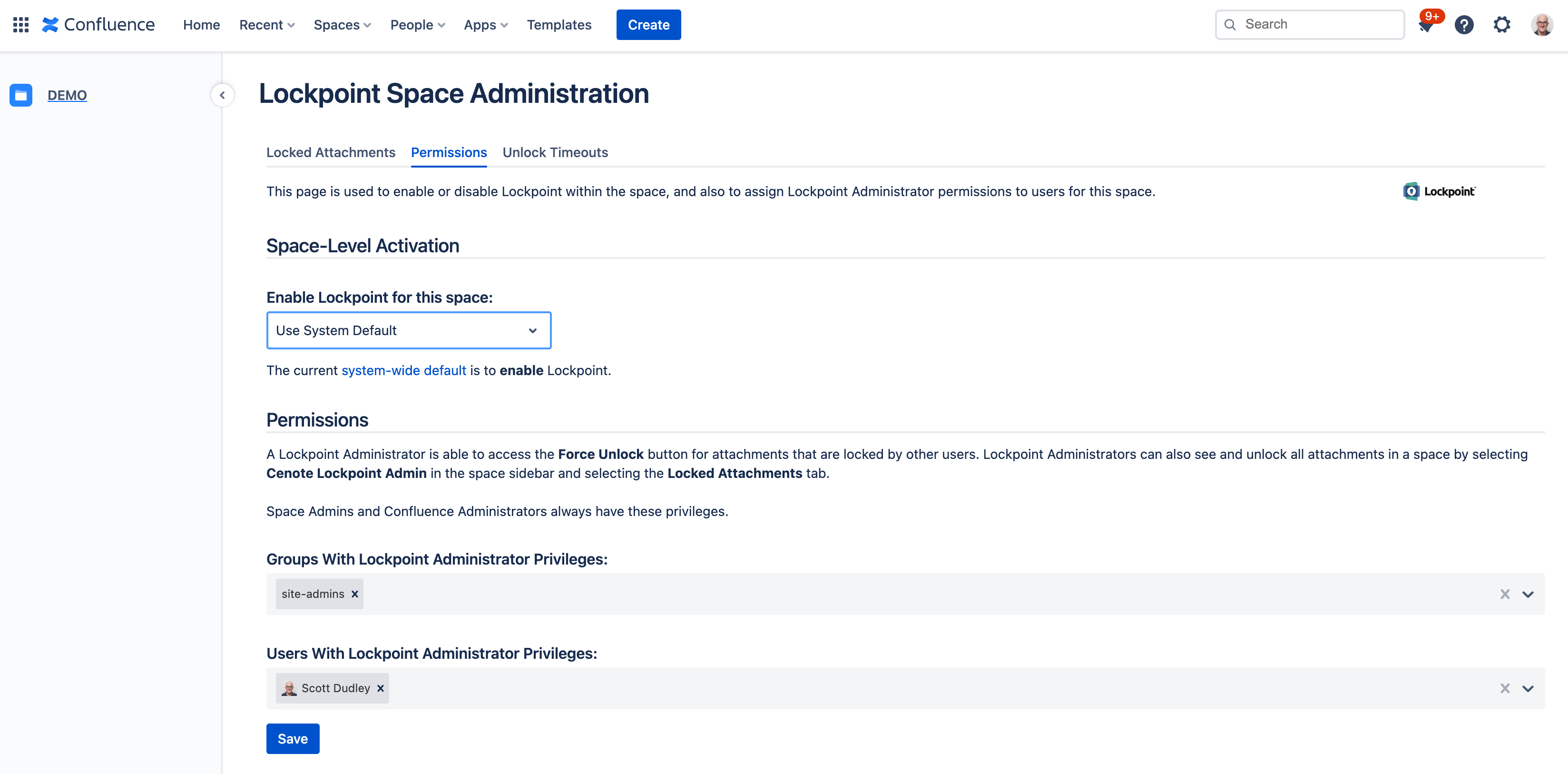The height and width of the screenshot is (774, 1568).
Task: Follow the system-wide default link
Action: [x=403, y=370]
